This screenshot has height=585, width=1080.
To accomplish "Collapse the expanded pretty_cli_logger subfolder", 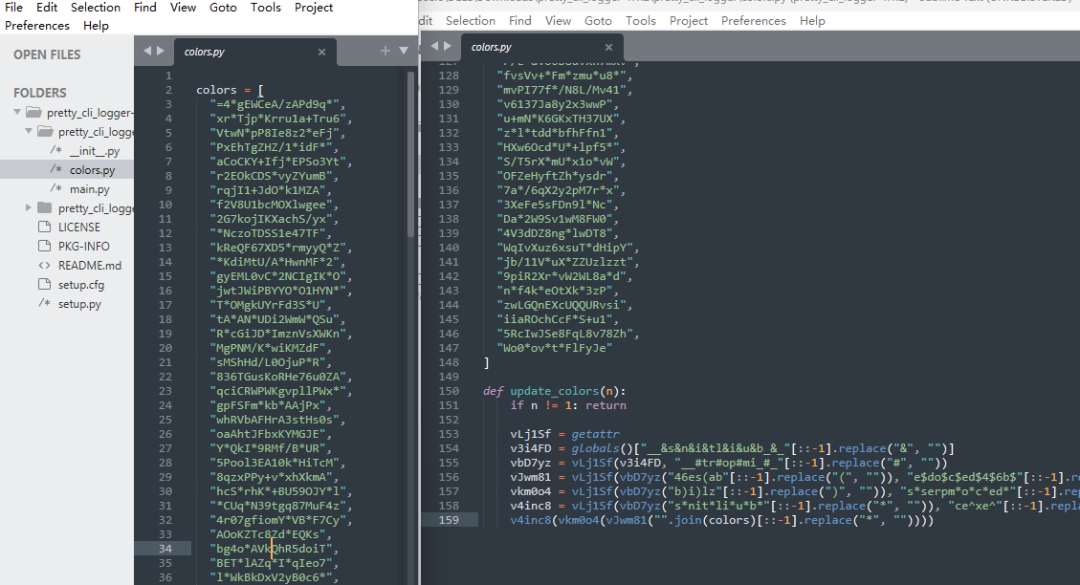I will [x=28, y=131].
